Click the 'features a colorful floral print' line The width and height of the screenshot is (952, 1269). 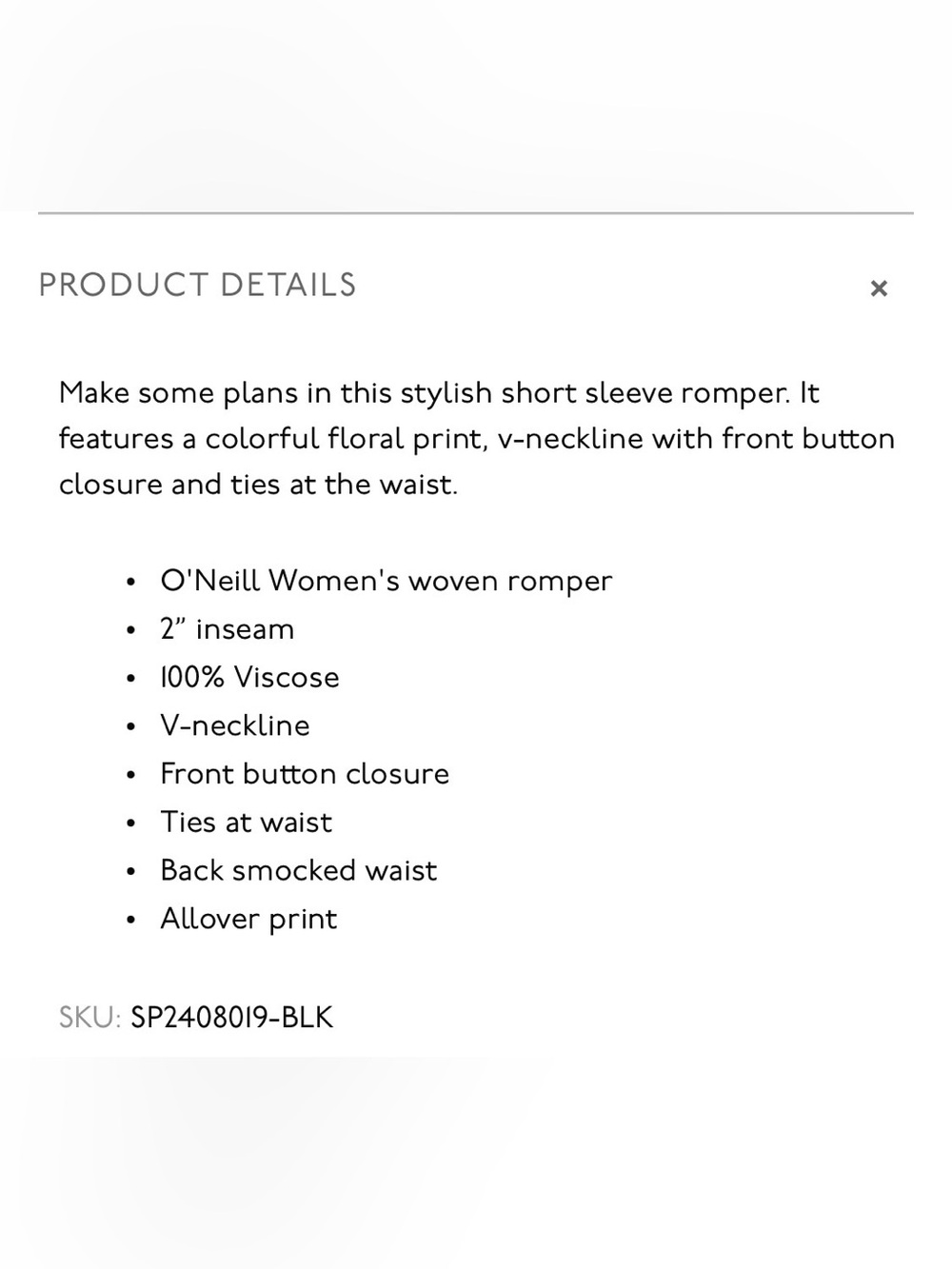pos(477,439)
